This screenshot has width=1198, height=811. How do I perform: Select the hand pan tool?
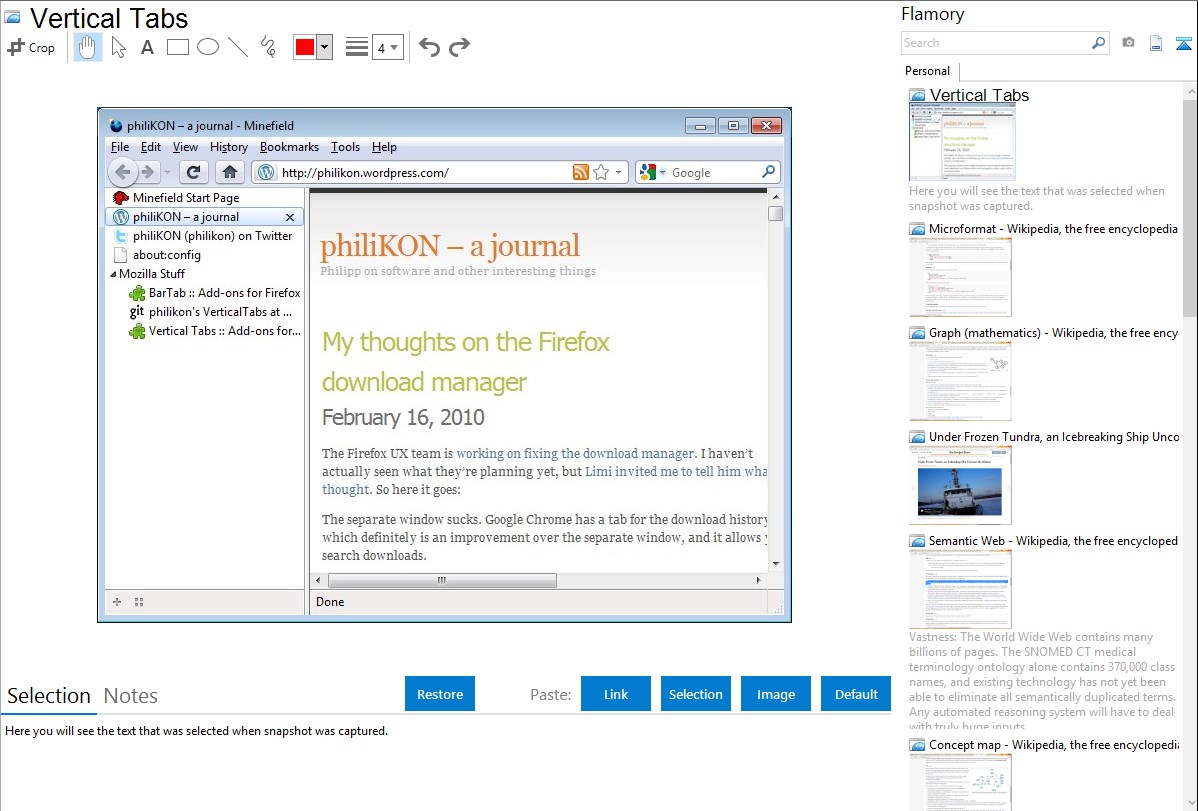[x=87, y=47]
